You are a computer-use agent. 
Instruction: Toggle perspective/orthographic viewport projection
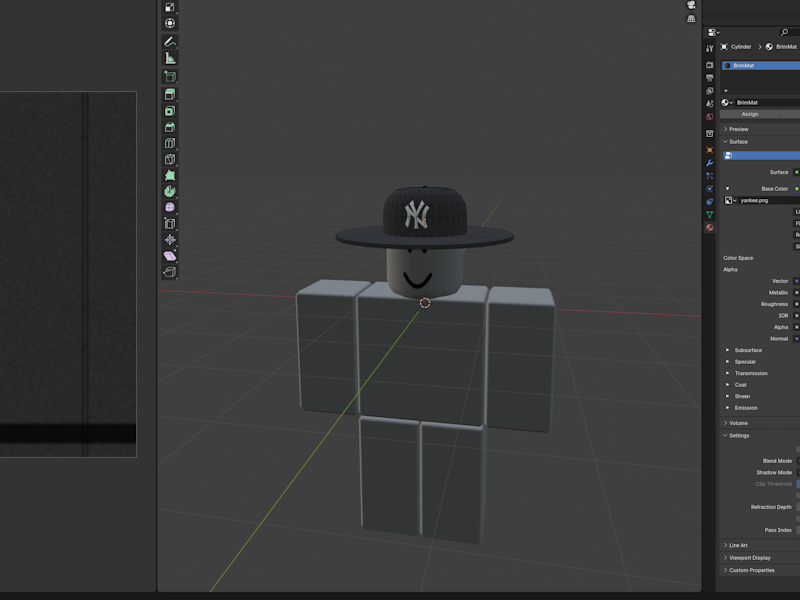click(x=691, y=19)
